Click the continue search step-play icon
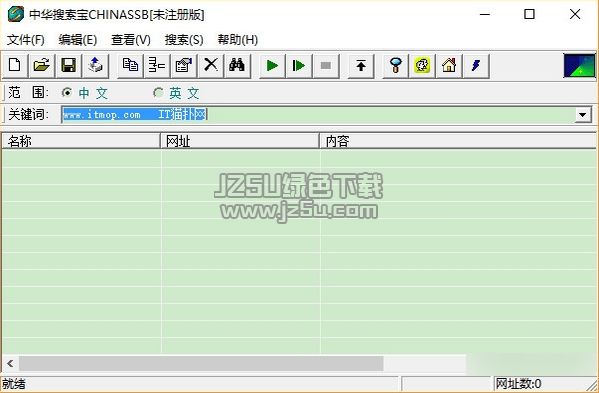This screenshot has height=393, width=599. 299,66
